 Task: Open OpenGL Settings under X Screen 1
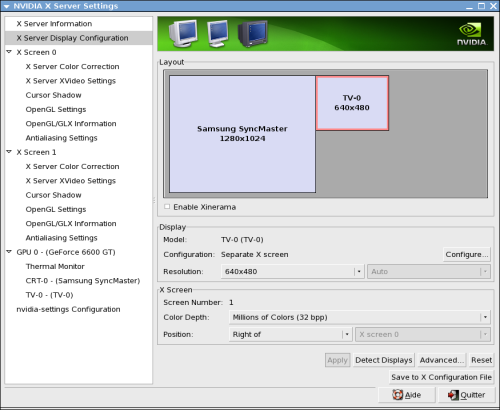[56, 209]
